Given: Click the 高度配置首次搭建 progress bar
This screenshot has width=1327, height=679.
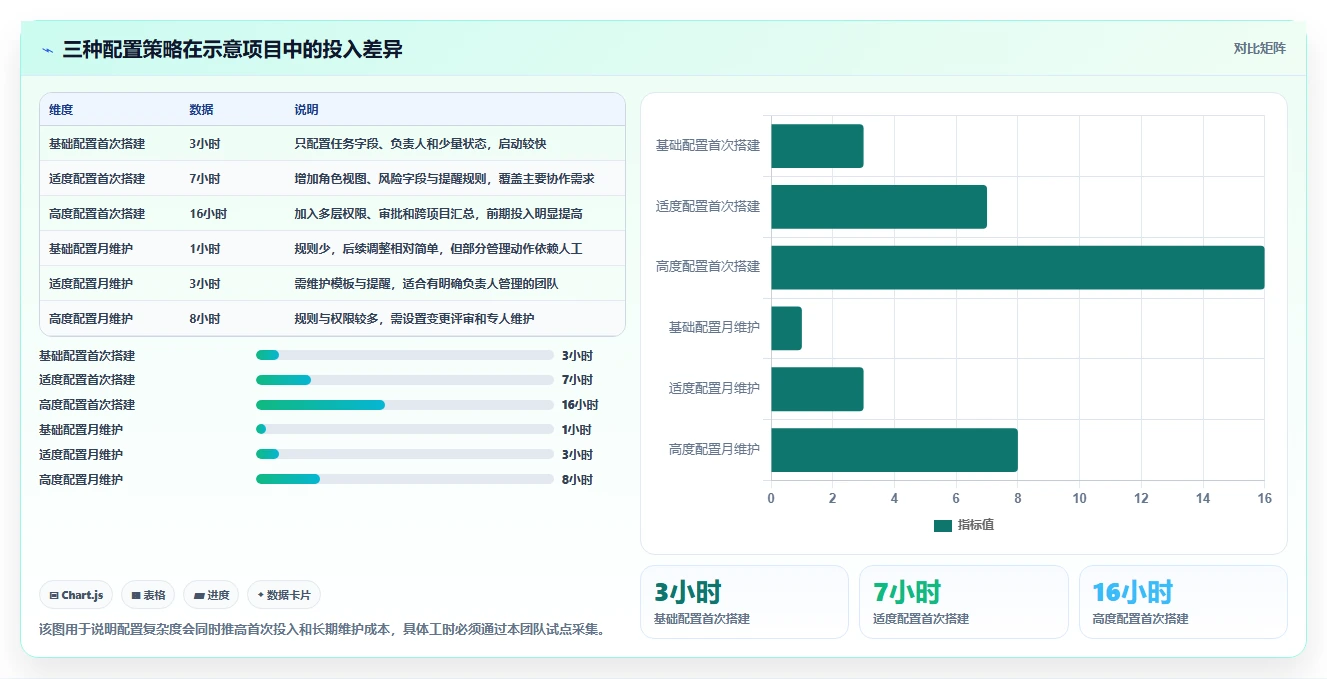Looking at the screenshot, I should click(x=405, y=405).
